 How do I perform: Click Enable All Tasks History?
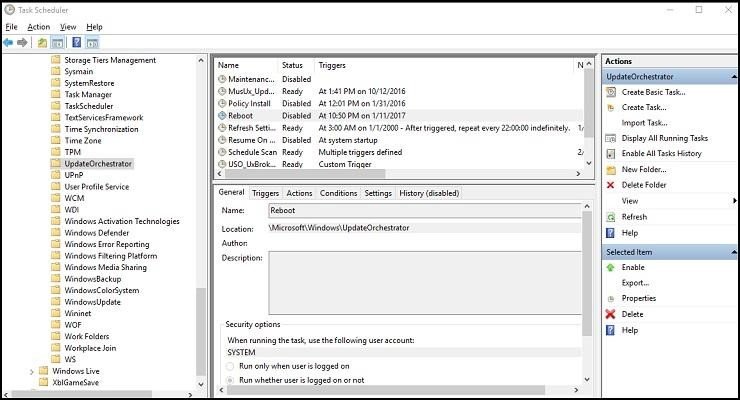pyautogui.click(x=661, y=153)
